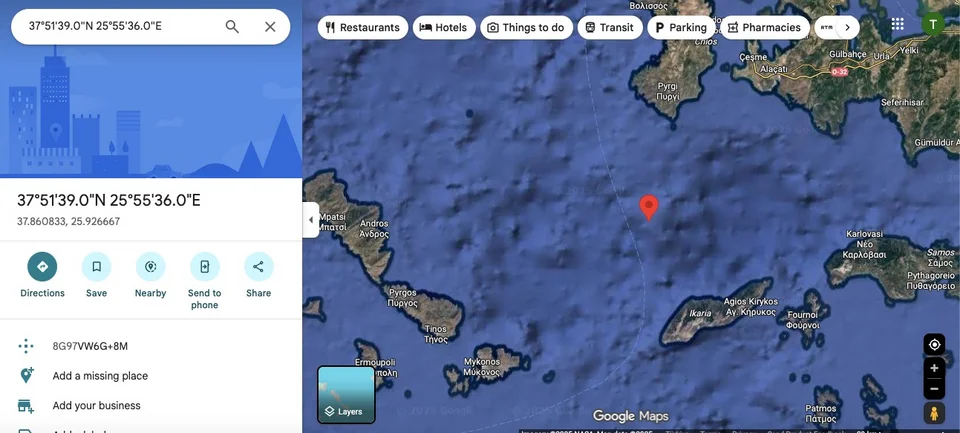Open the Google apps grid
Image resolution: width=960 pixels, height=433 pixels.
(x=898, y=24)
